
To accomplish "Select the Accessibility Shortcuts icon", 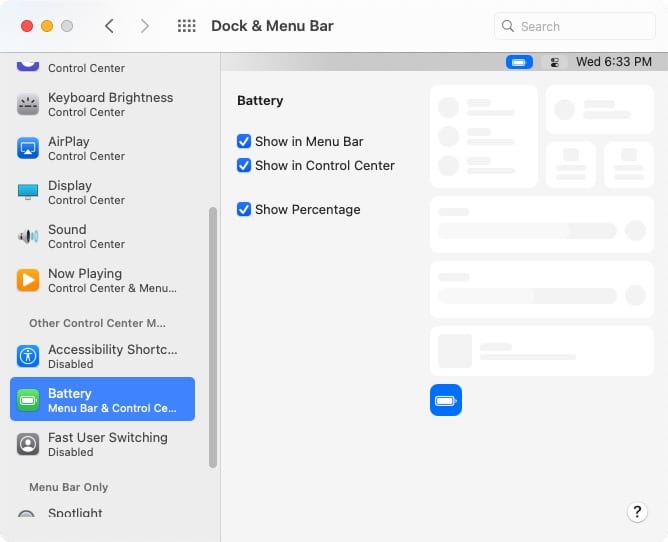I will [28, 356].
